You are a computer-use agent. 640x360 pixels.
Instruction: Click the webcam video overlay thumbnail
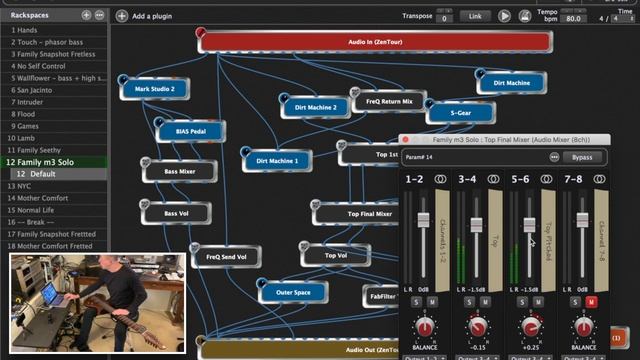click(98, 303)
